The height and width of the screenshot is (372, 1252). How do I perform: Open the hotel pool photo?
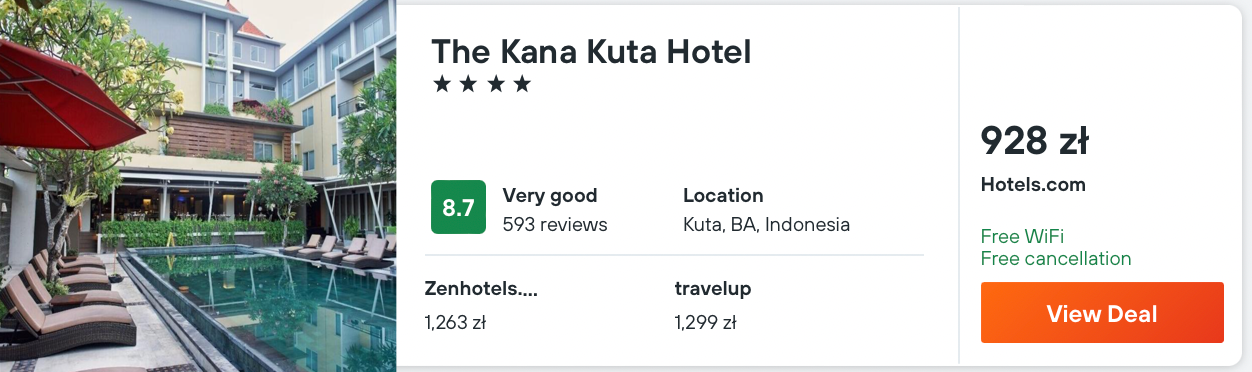pyautogui.click(x=198, y=186)
